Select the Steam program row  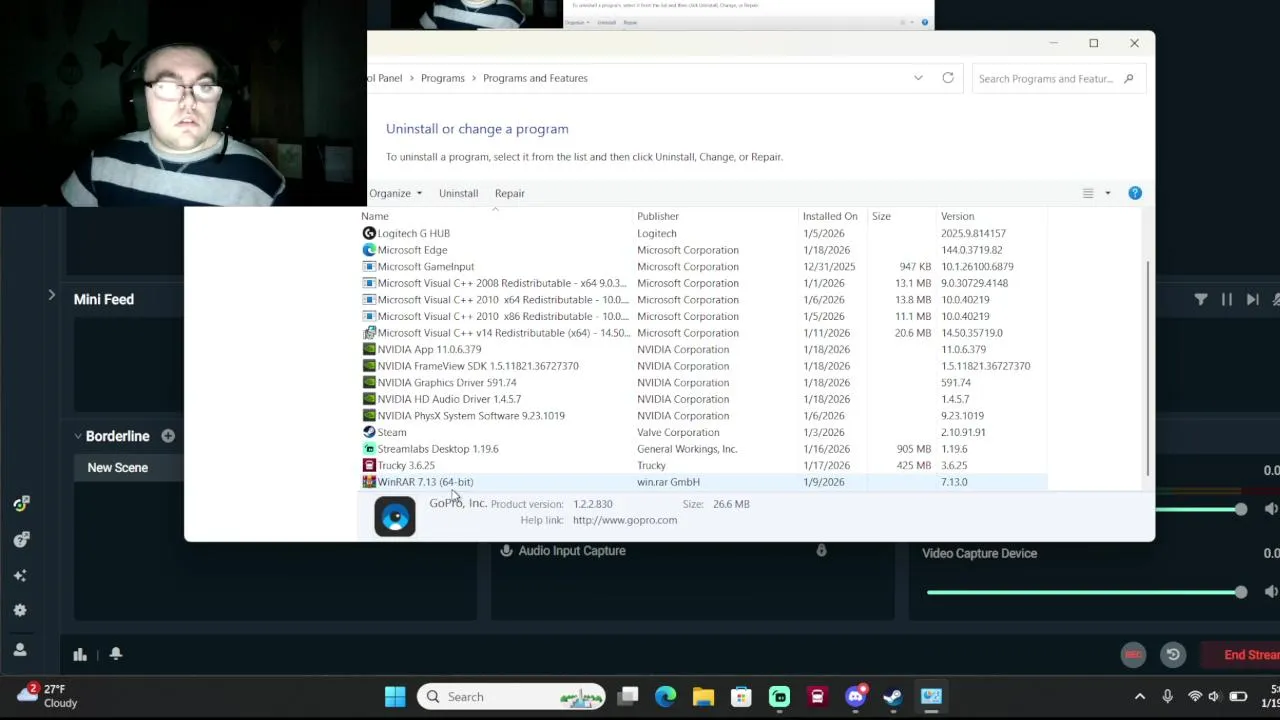click(x=704, y=432)
